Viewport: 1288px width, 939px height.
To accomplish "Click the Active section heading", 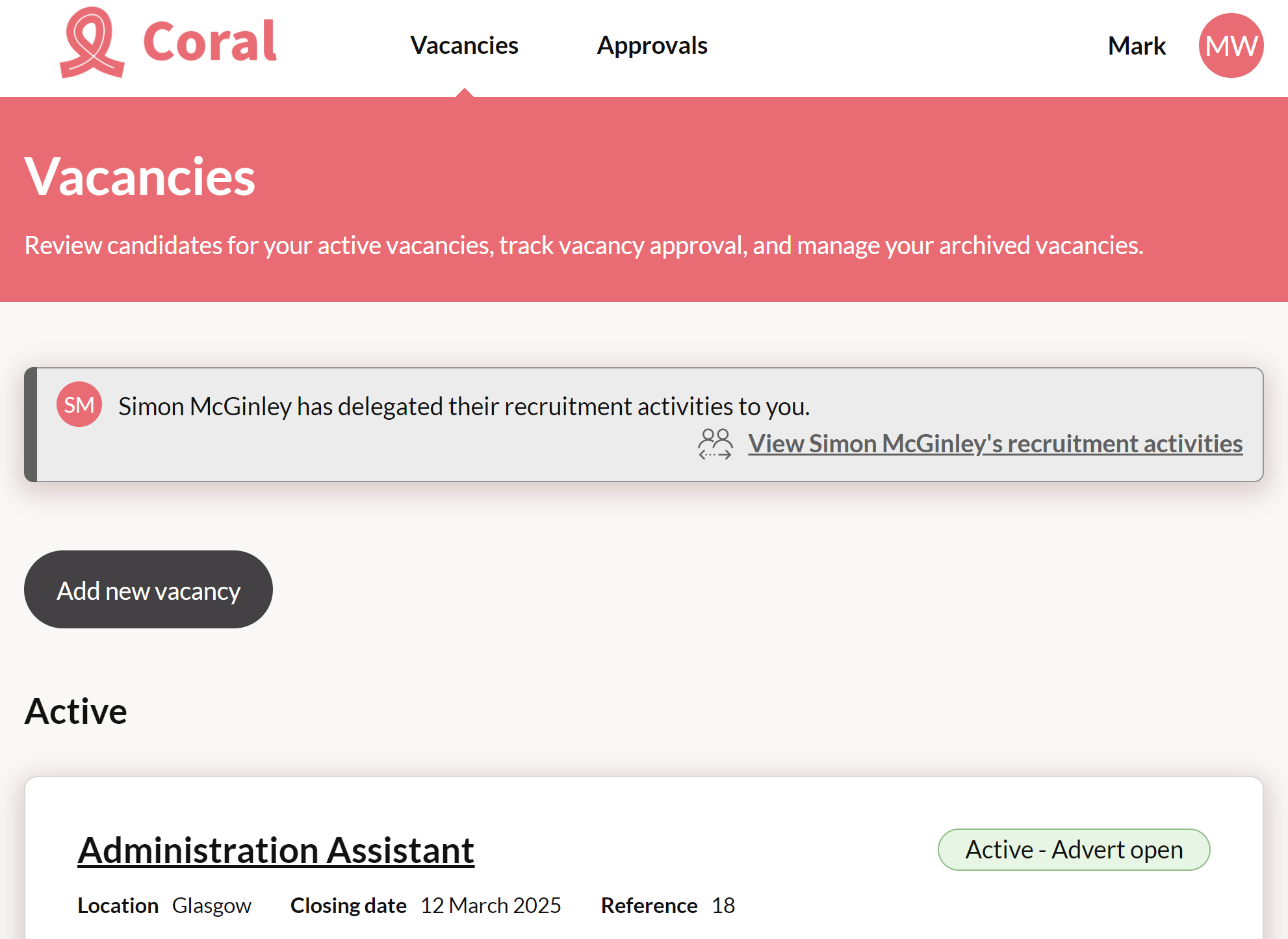I will [76, 711].
